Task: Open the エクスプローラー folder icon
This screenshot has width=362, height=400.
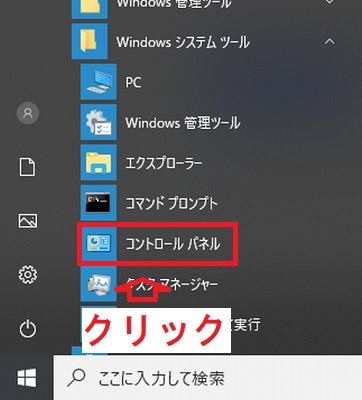Action: coord(98,163)
